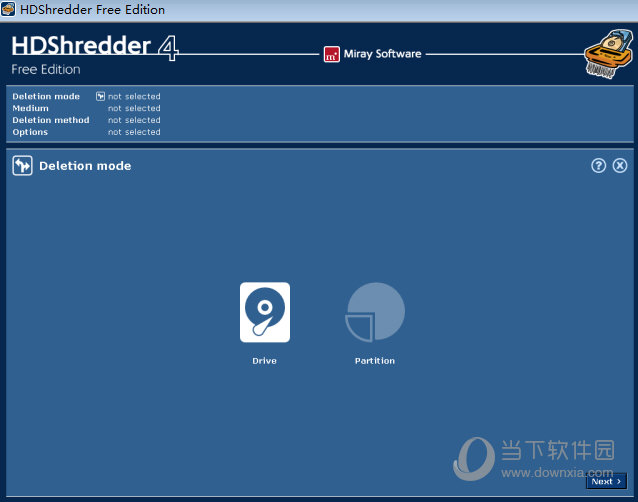Viewport: 638px width, 502px height.
Task: Click the HDShredder shredder mascot icon
Action: [608, 54]
